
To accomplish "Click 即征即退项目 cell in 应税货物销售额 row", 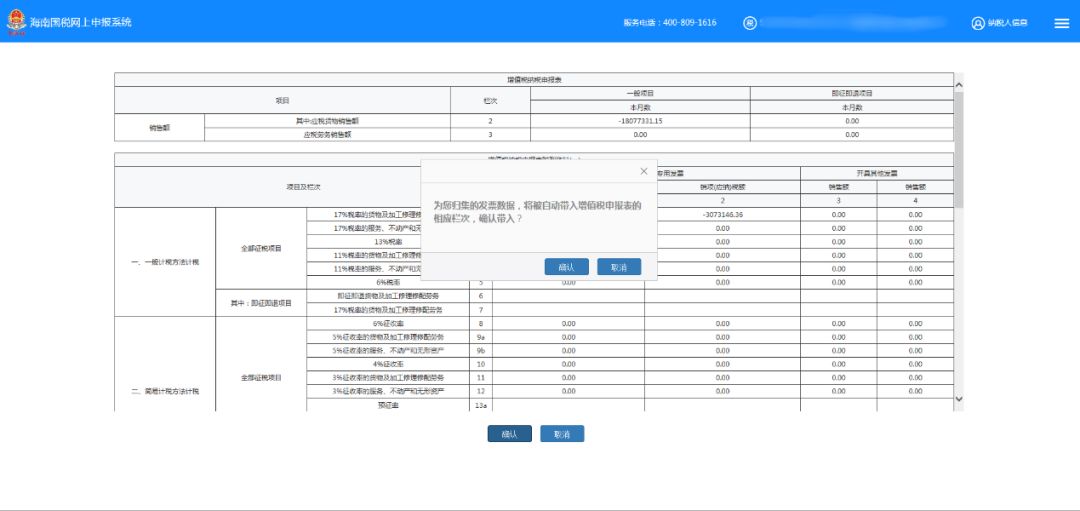I will (x=851, y=121).
